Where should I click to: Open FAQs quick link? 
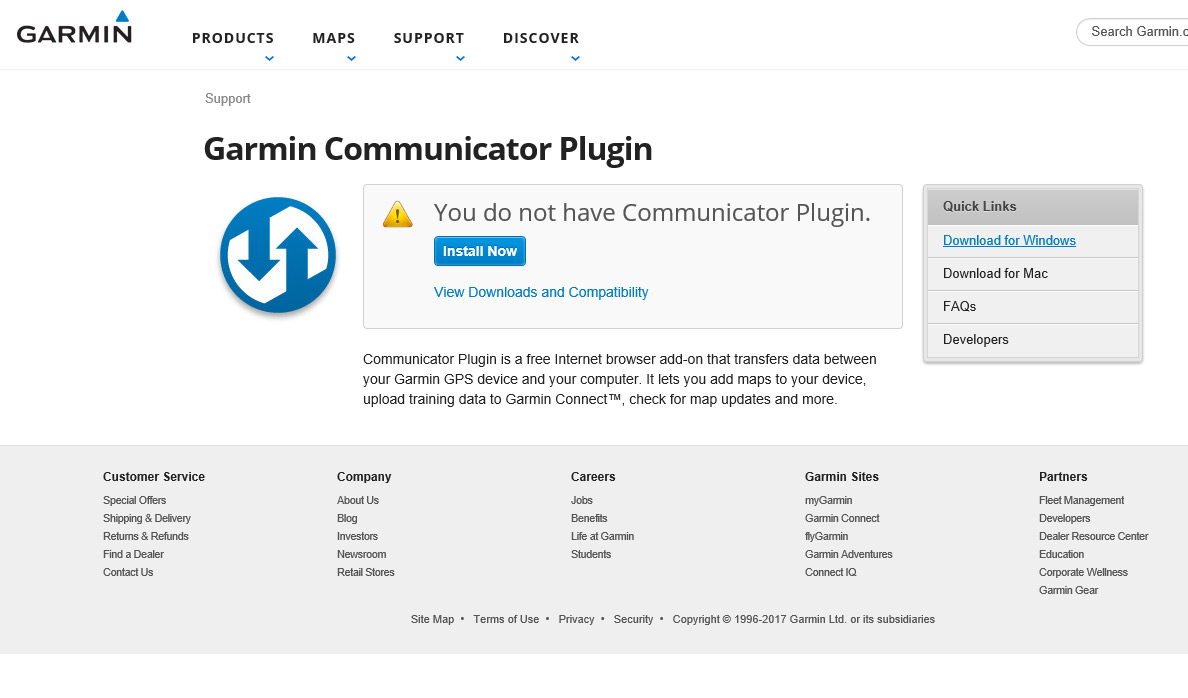click(x=959, y=306)
